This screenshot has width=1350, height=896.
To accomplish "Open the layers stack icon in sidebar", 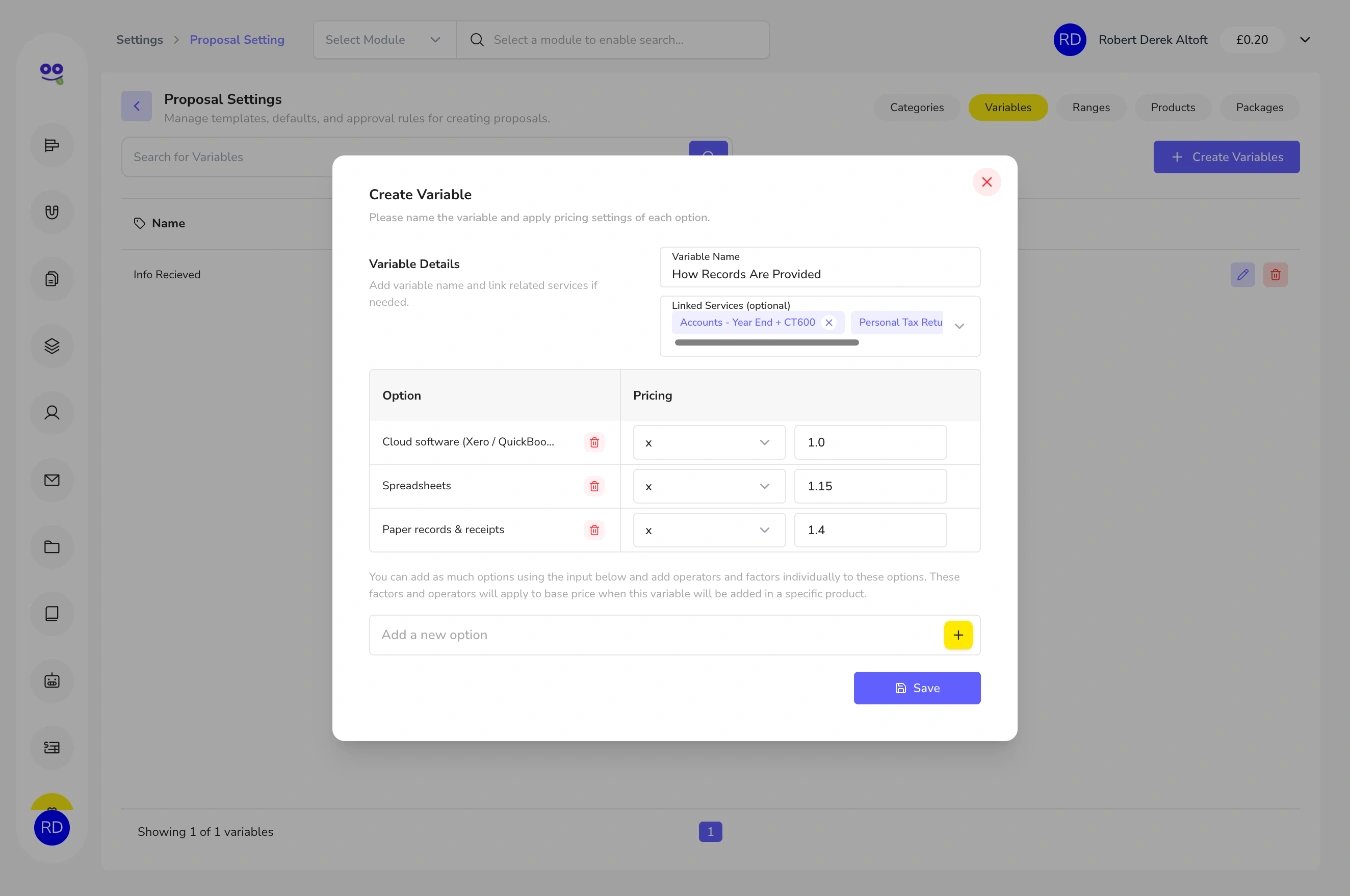I will tap(52, 346).
